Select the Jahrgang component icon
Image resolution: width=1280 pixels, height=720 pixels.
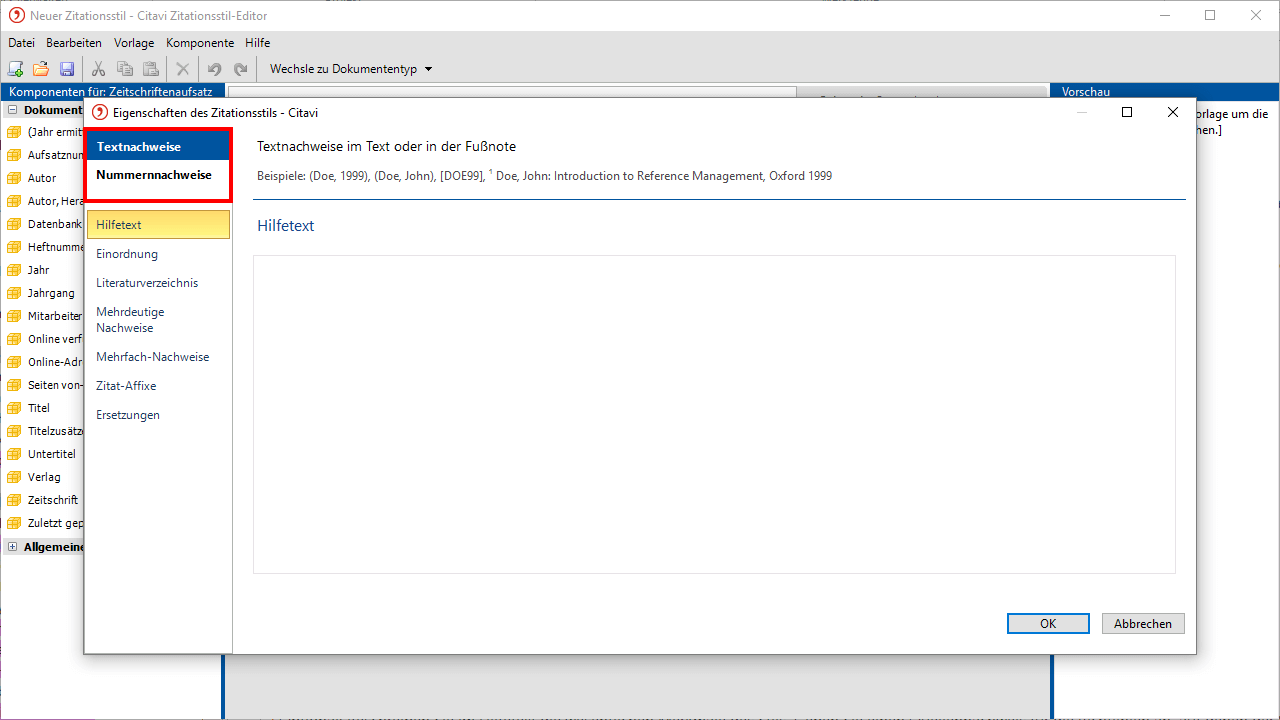click(x=14, y=293)
